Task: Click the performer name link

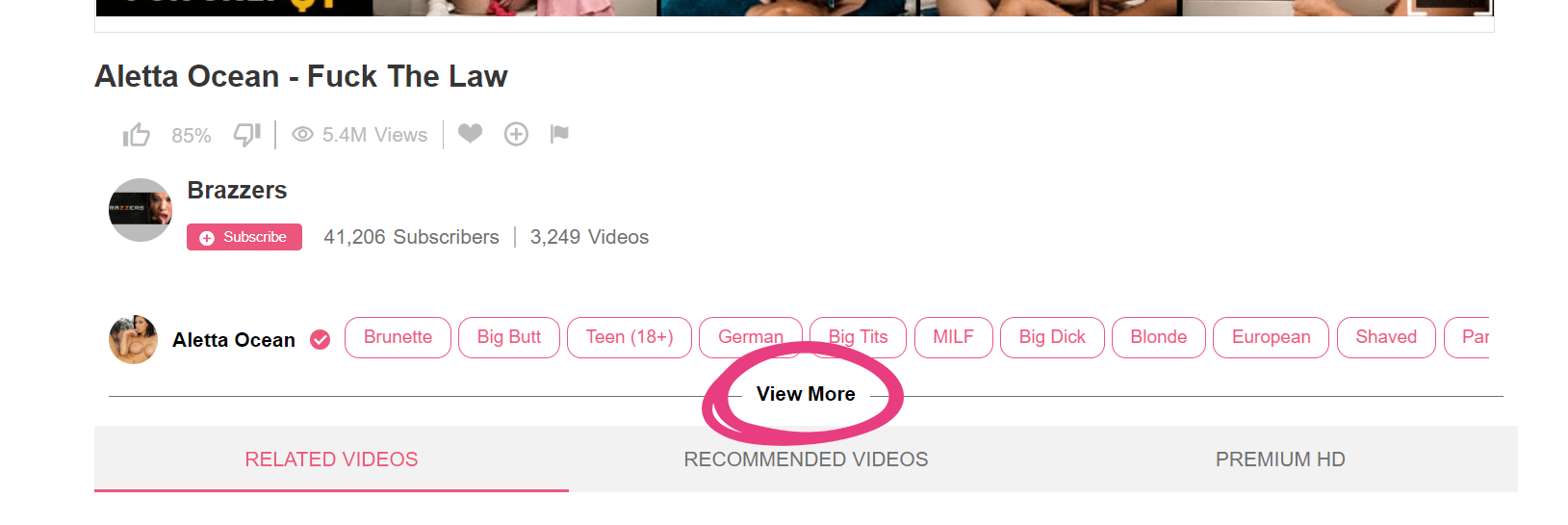Action: click(x=234, y=340)
